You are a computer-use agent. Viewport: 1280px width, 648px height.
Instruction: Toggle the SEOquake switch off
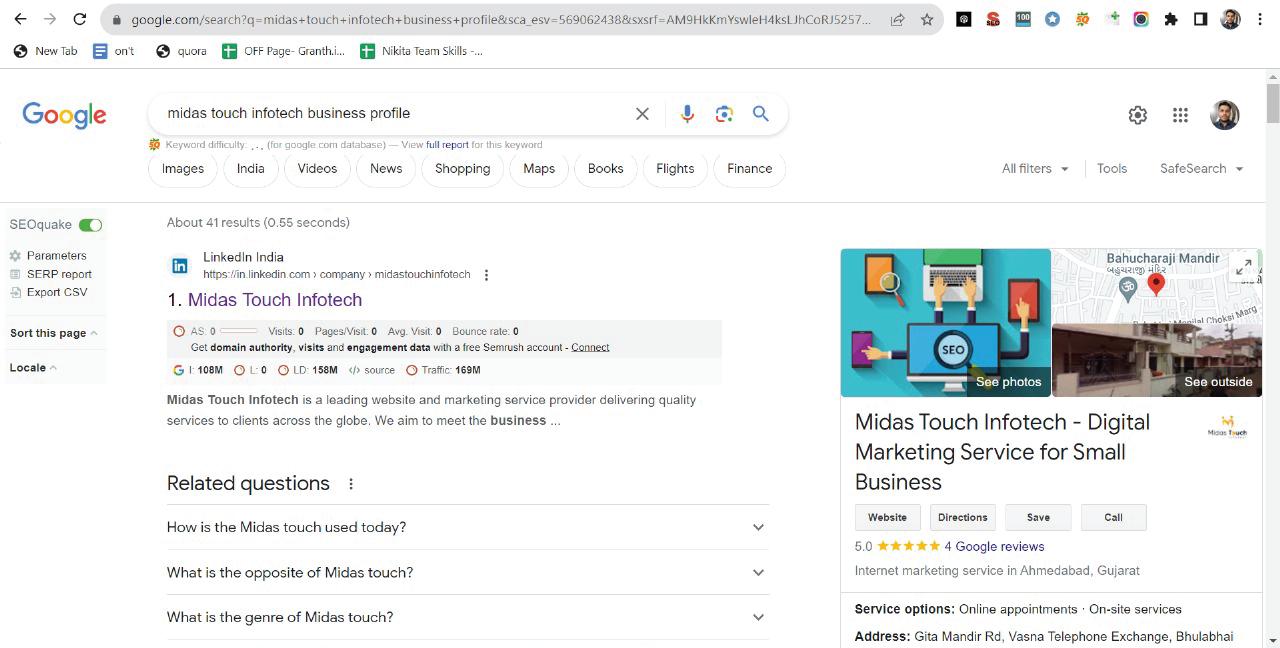90,225
